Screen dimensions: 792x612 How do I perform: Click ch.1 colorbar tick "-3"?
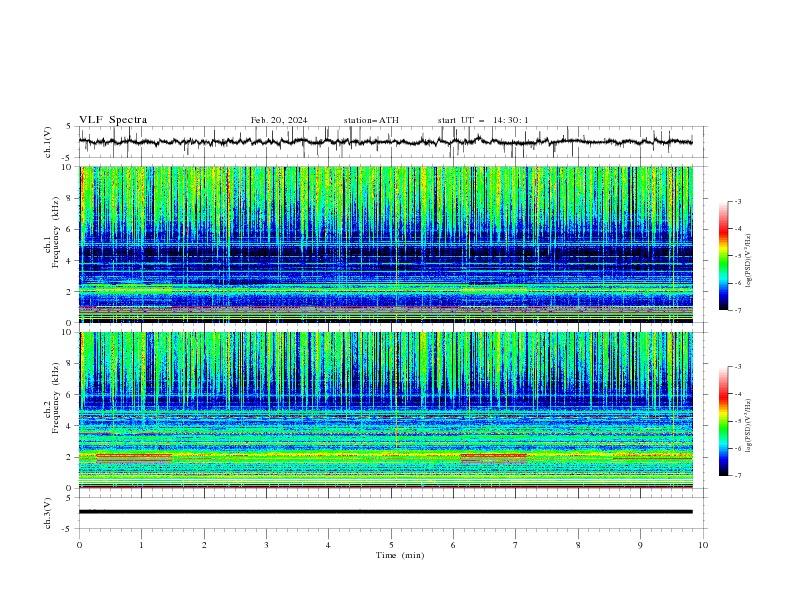[x=737, y=201]
